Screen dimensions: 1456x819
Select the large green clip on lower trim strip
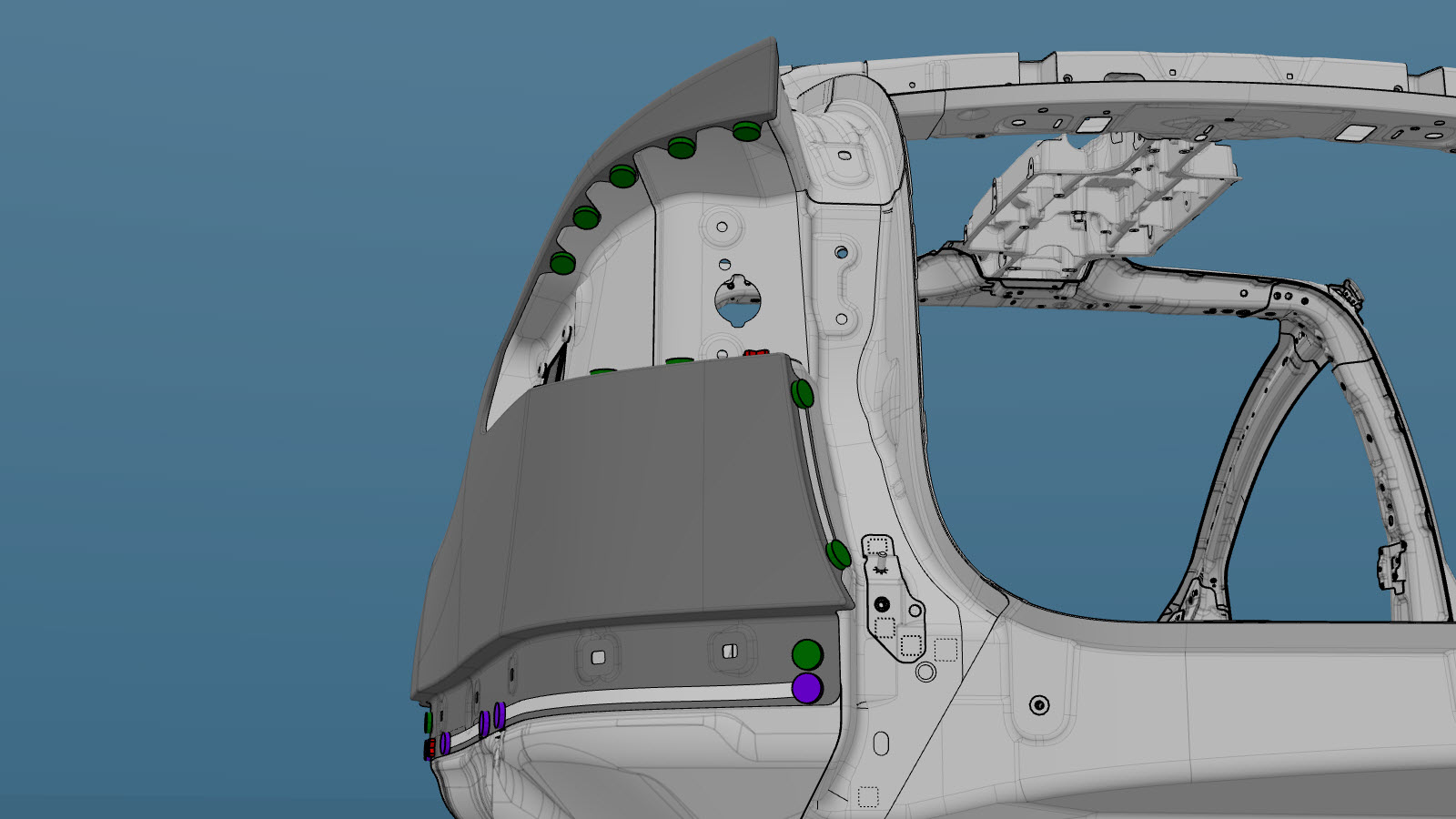[807, 654]
